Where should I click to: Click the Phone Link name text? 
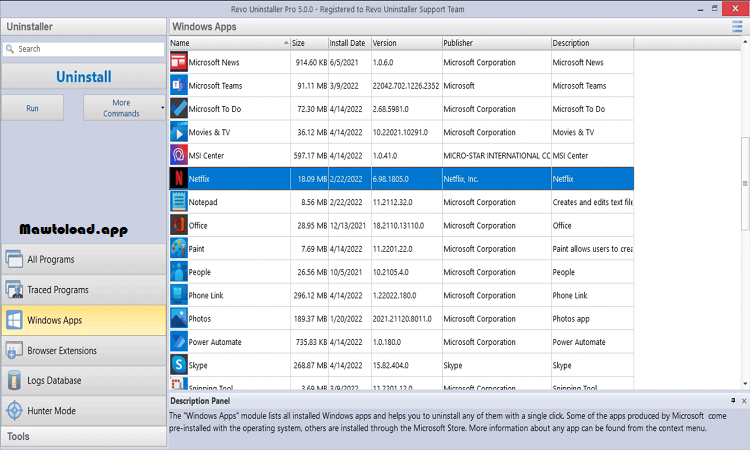pyautogui.click(x=206, y=295)
